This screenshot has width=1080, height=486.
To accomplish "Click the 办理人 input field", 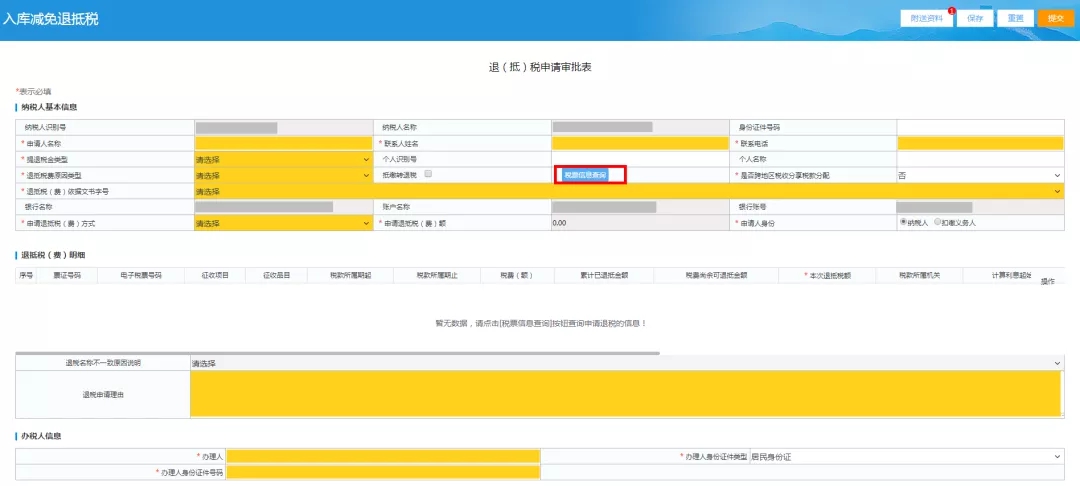I will 383,457.
